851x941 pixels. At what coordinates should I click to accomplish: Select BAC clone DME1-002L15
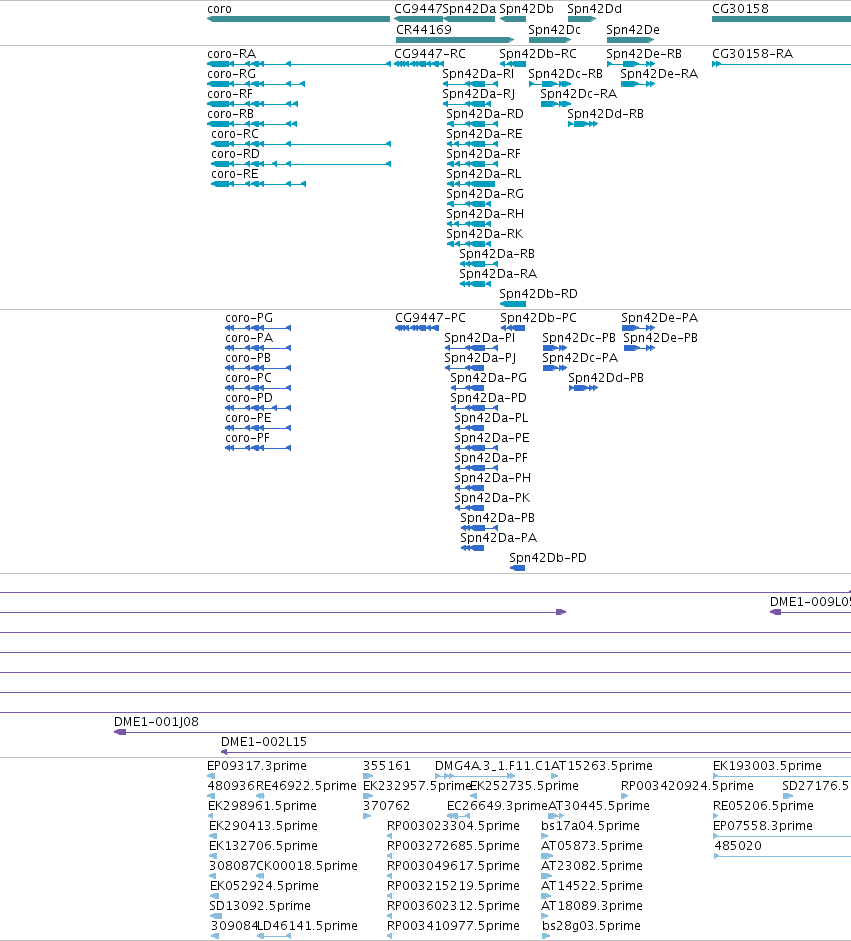click(x=264, y=742)
